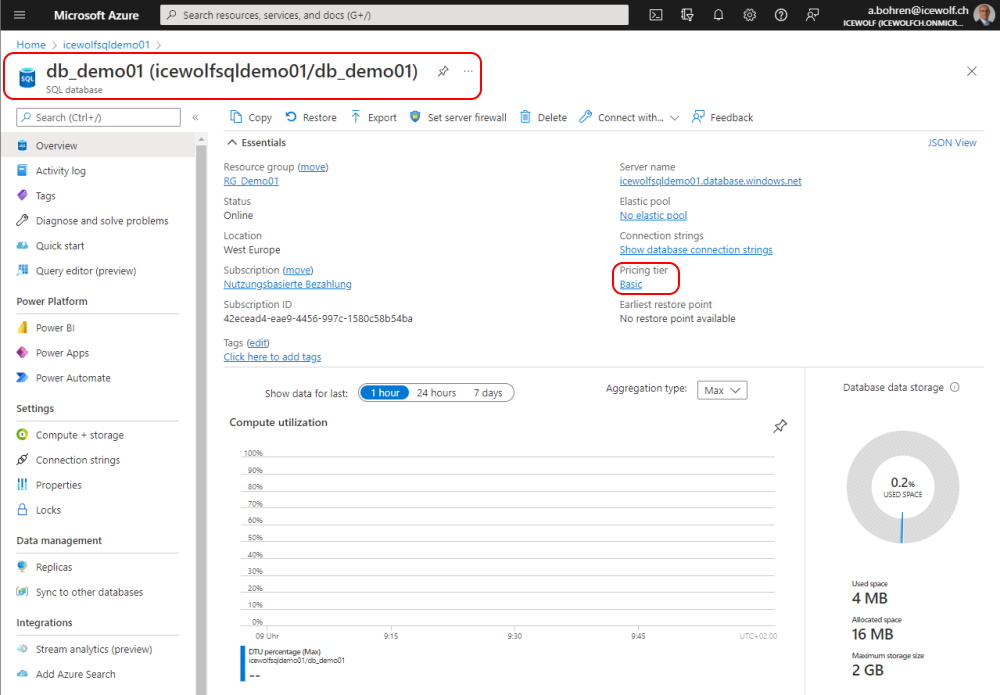
Task: Open Power BI menu item
Action: point(98,328)
